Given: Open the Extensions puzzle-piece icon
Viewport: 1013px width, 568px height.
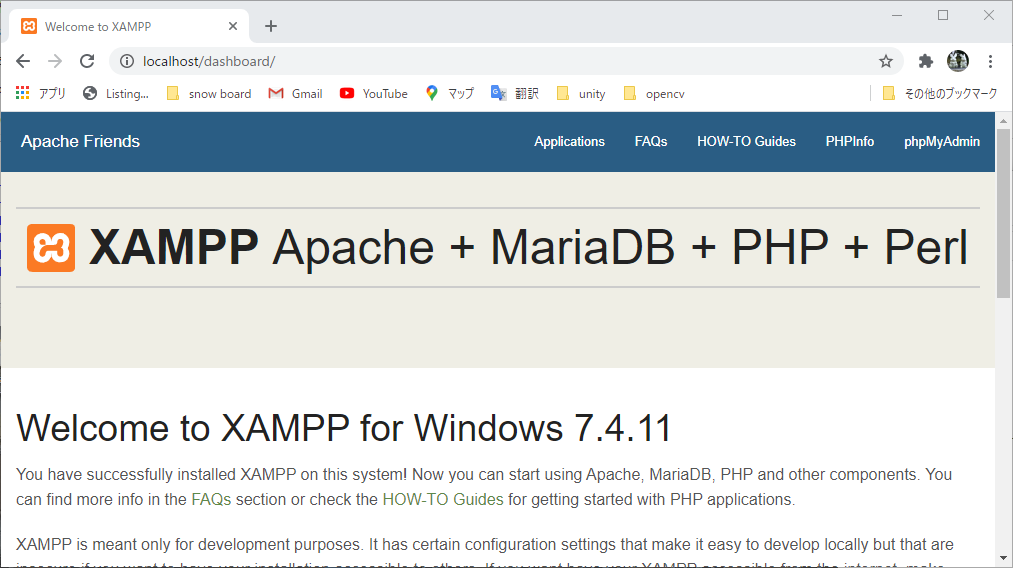Looking at the screenshot, I should coord(925,61).
